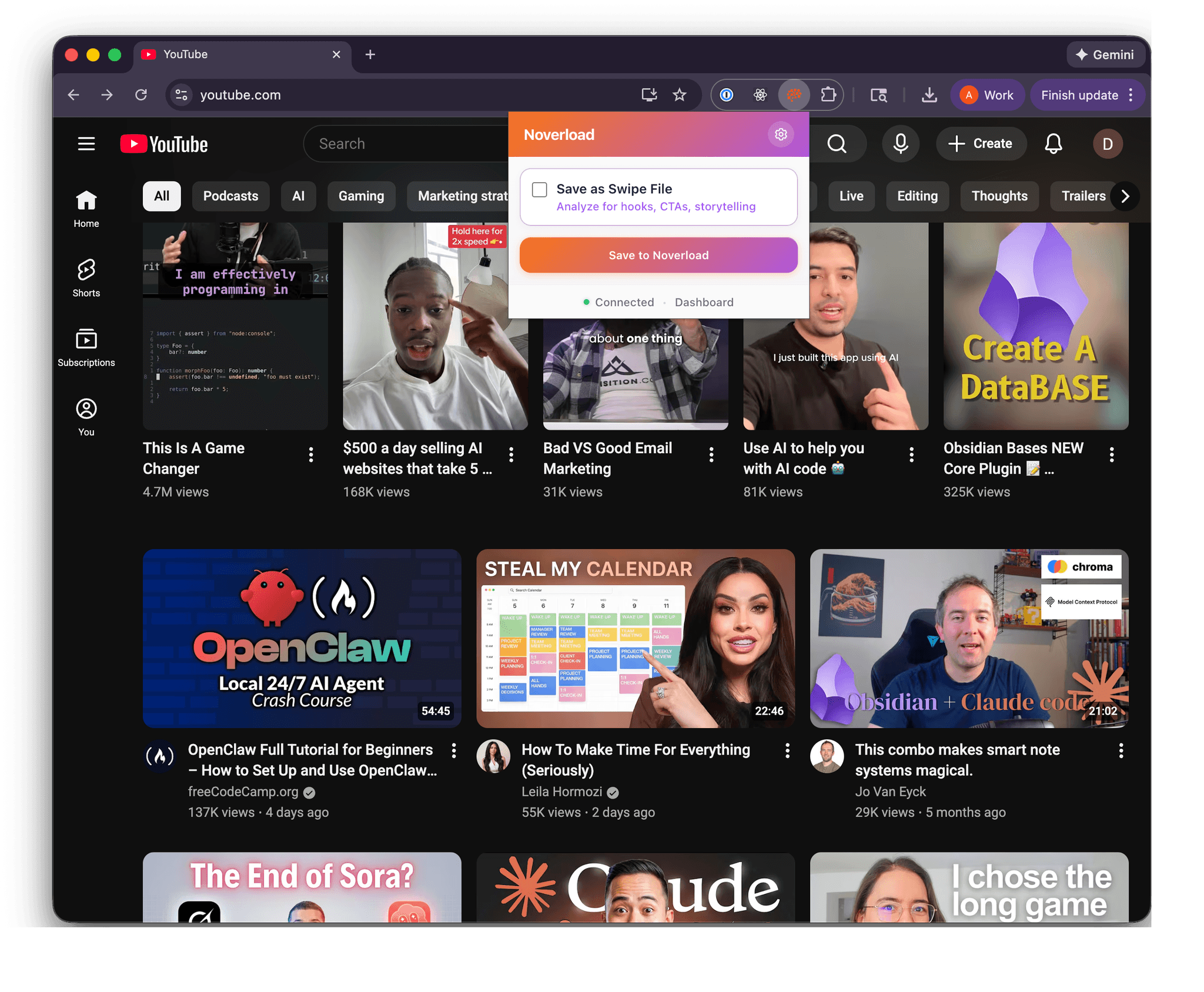Click the YouTube logo

tap(164, 144)
